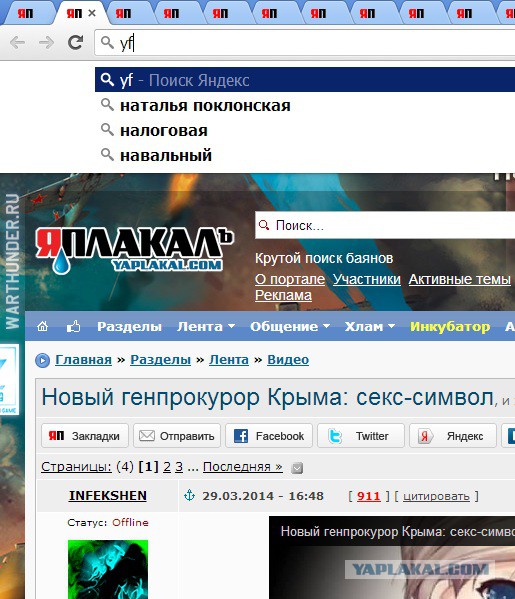The width and height of the screenshot is (515, 599).
Task: Go to 'Лента' breadcrumb
Action: 229,360
